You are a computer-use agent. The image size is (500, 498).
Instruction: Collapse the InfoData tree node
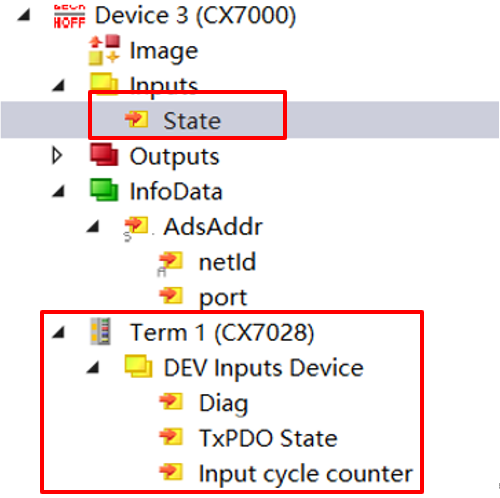click(58, 191)
